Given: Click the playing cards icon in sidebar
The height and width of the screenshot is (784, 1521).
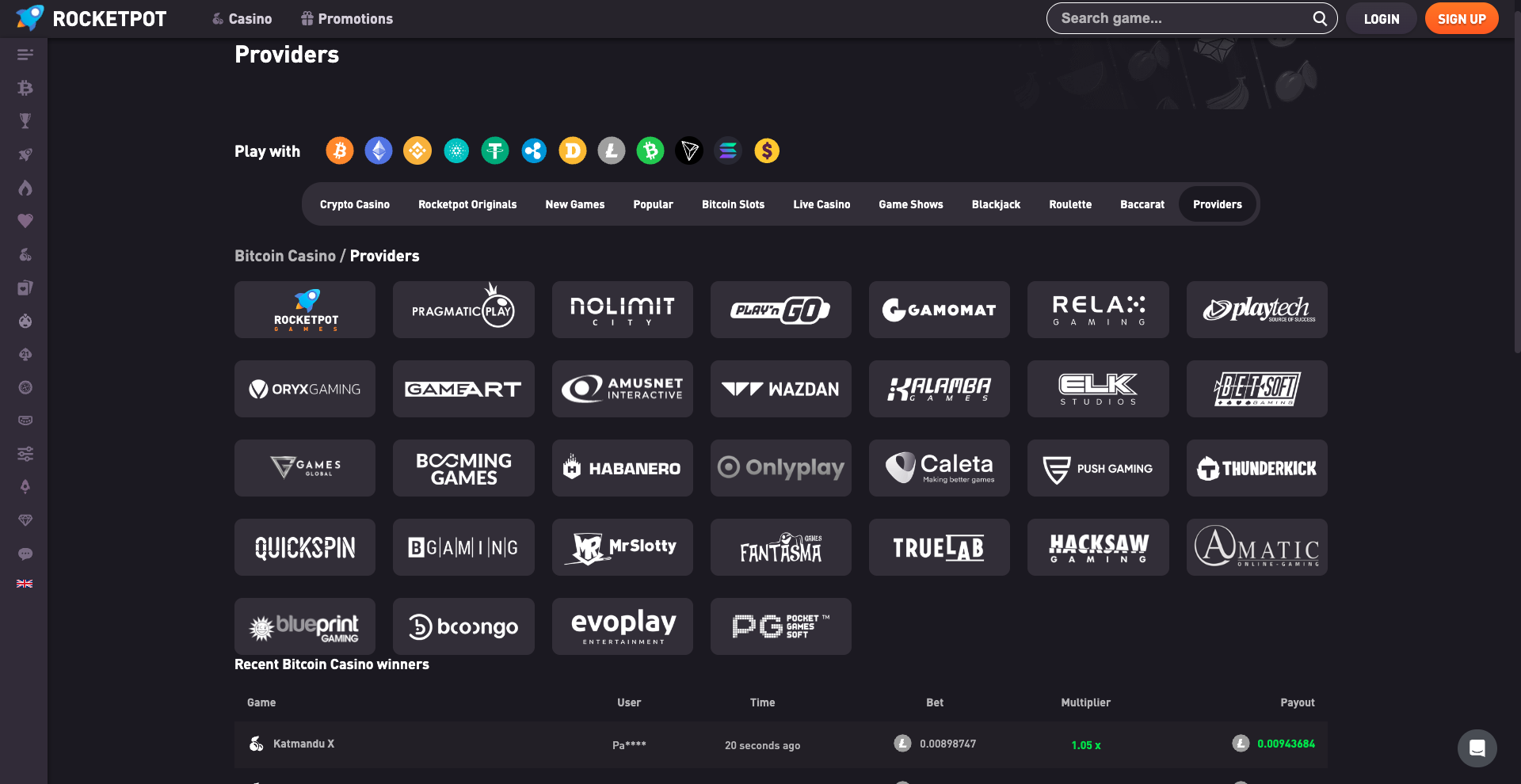Looking at the screenshot, I should (25, 287).
